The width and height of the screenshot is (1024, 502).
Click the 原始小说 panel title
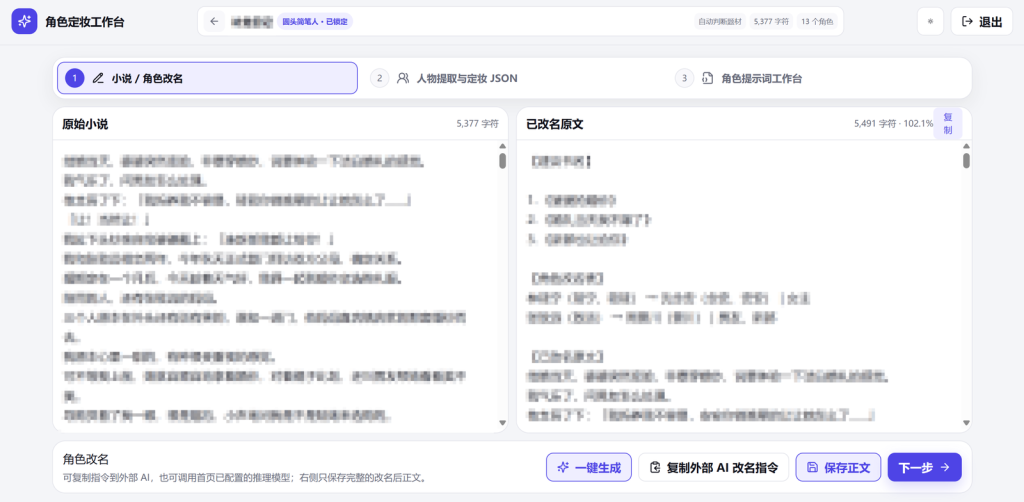point(86,124)
